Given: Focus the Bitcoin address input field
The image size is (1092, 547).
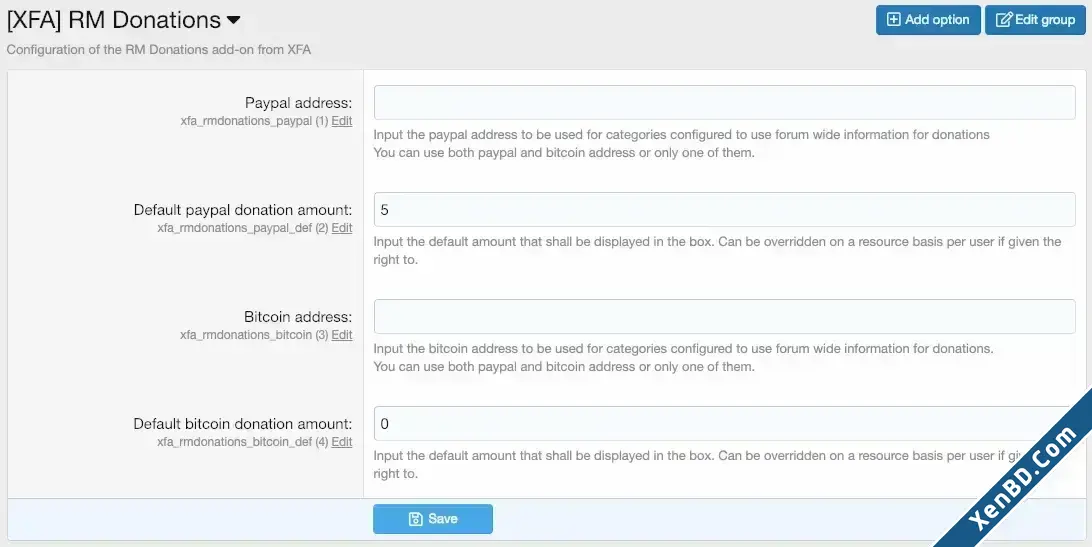Looking at the screenshot, I should (x=724, y=316).
